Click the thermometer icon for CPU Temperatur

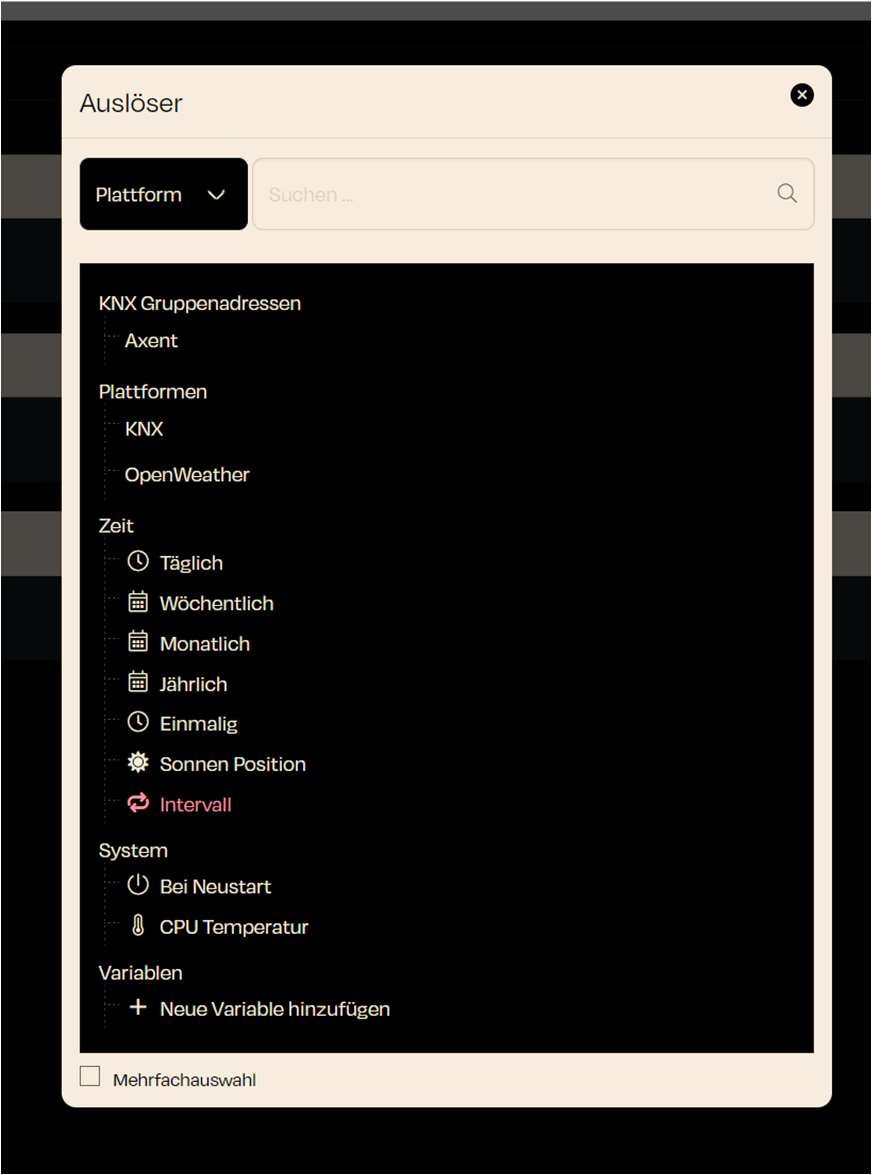tap(138, 926)
